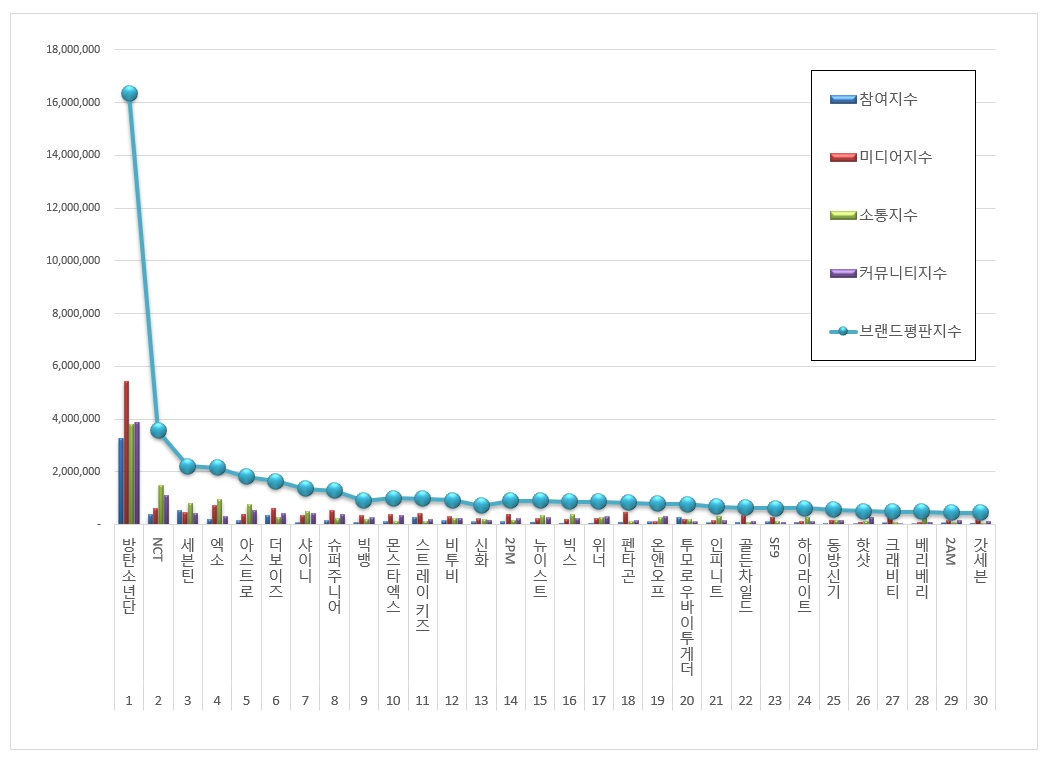Click rank number 15 on the axis

pyautogui.click(x=540, y=701)
